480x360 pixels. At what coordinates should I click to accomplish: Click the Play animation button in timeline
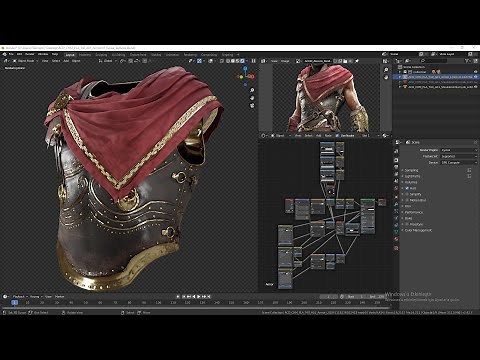click(x=199, y=296)
